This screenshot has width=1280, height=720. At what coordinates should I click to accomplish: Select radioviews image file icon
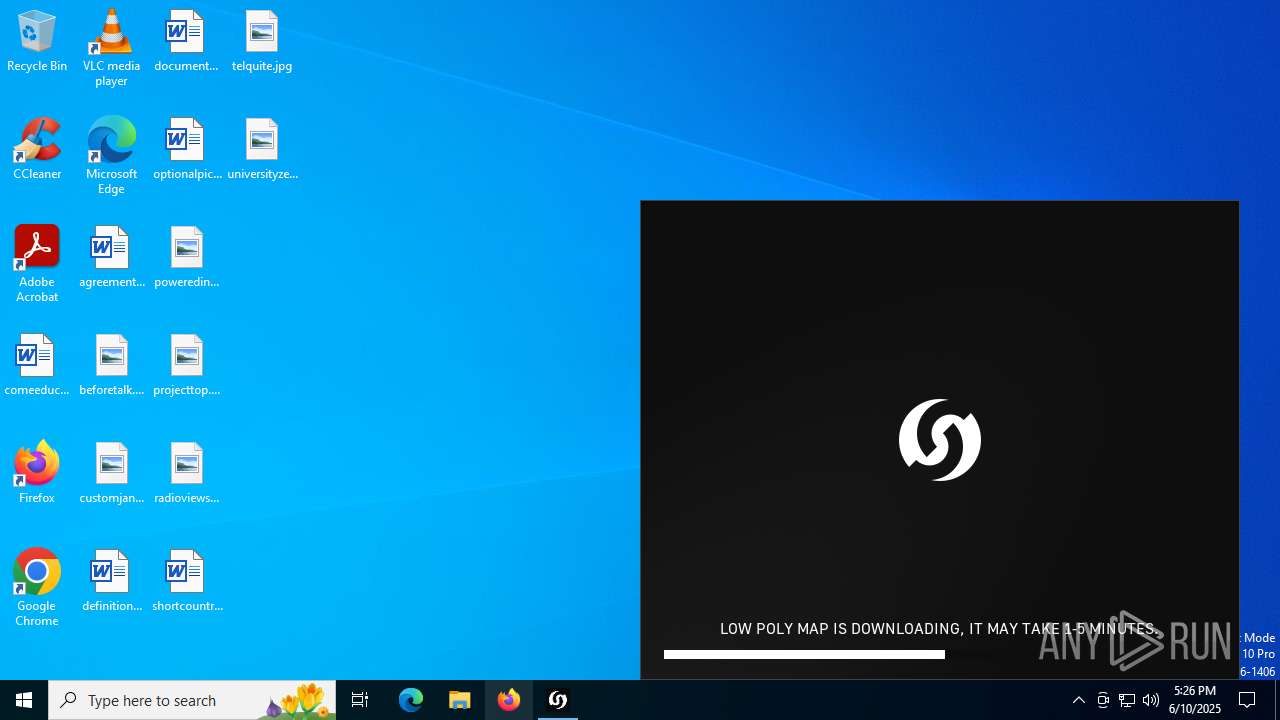coord(187,474)
